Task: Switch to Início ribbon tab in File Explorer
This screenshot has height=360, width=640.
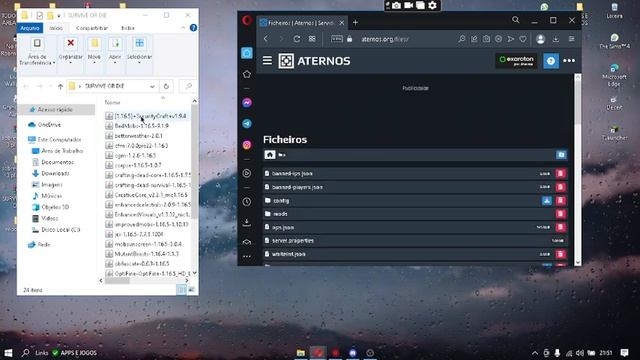Action: coord(56,28)
